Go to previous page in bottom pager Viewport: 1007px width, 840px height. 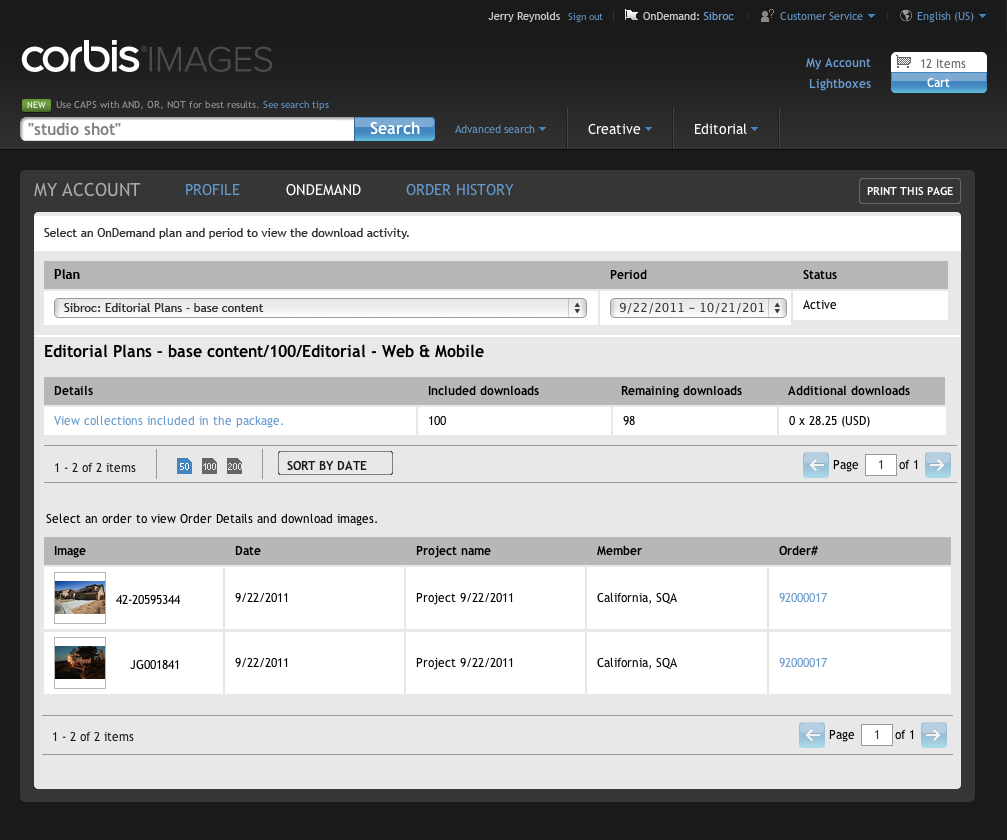(x=812, y=735)
